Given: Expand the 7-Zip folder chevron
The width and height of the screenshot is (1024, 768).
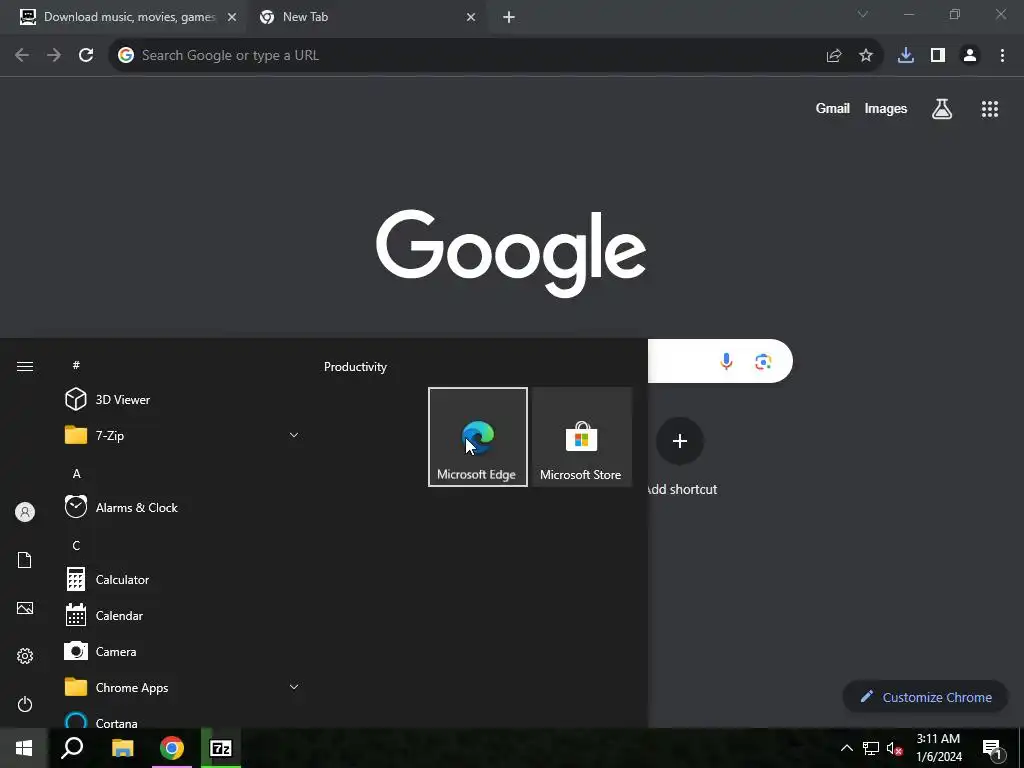Looking at the screenshot, I should 294,435.
